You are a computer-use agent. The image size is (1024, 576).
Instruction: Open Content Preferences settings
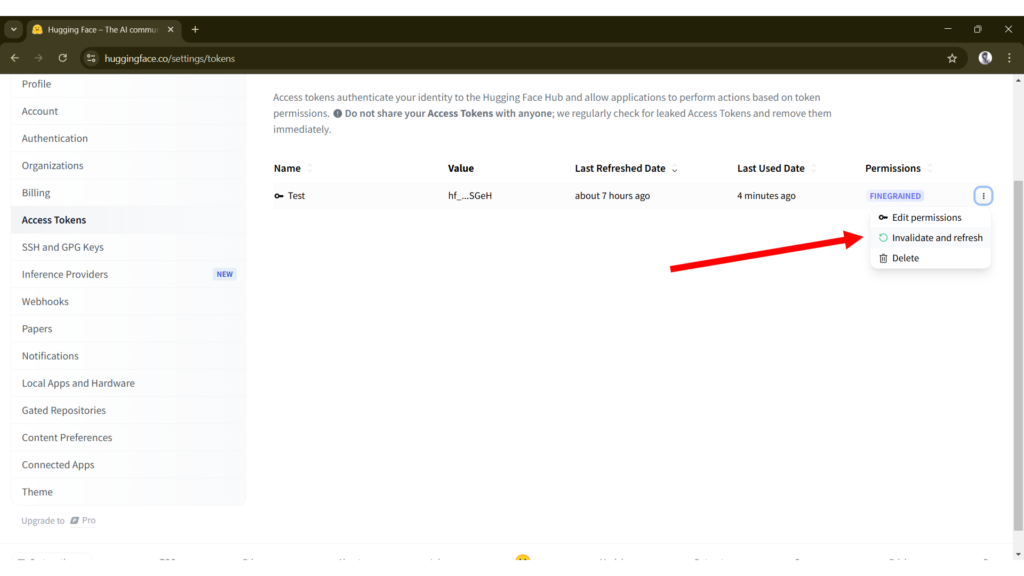tap(129, 438)
